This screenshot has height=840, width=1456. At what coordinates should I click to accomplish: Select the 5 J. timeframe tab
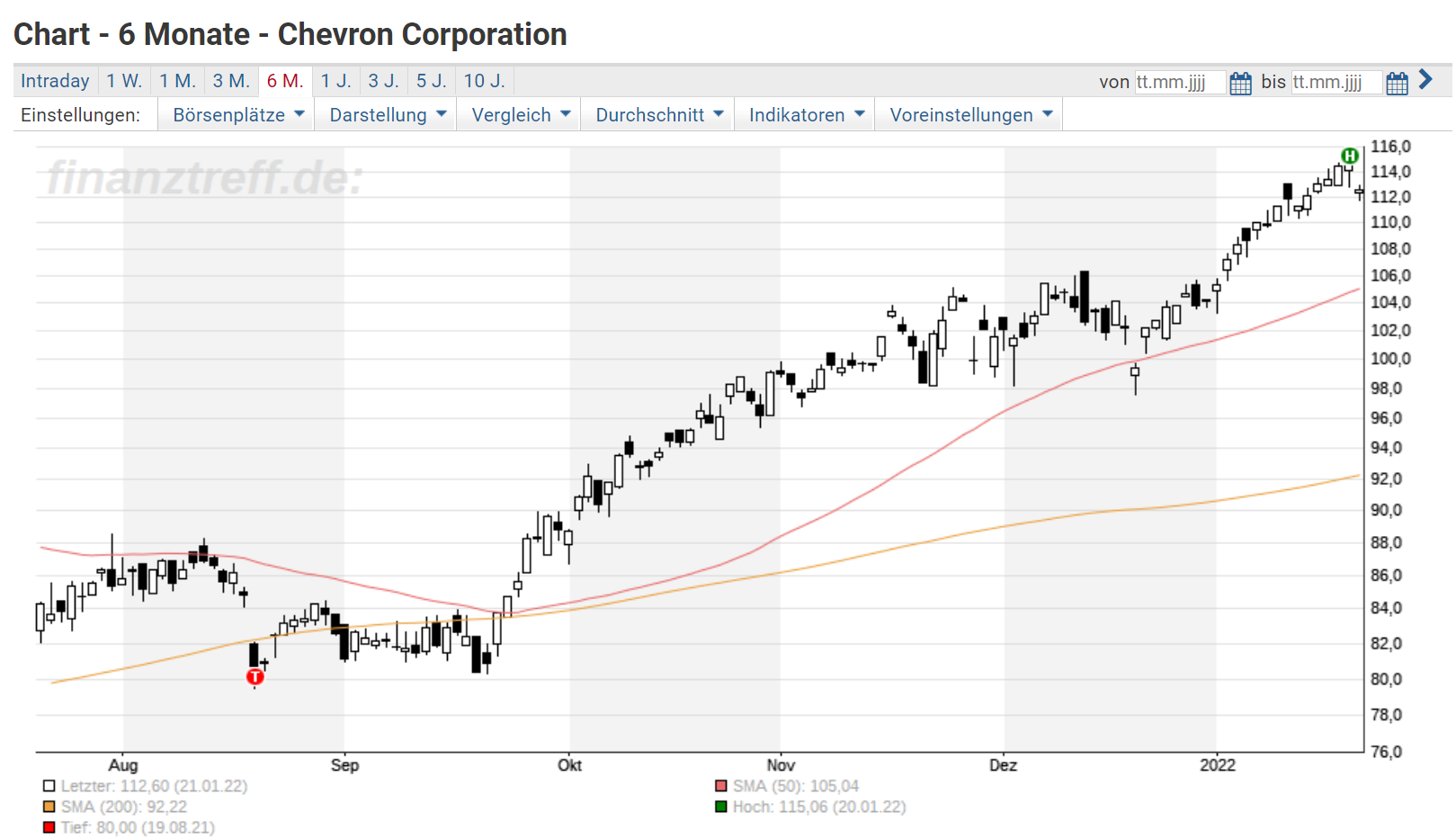432,81
